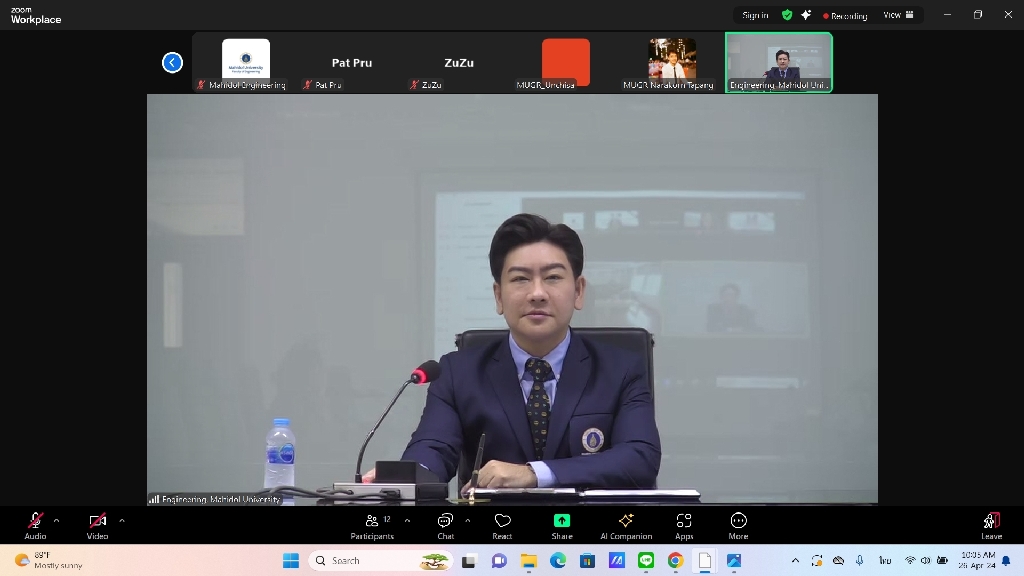Screen dimensions: 1024x576
Task: Expand the caret next to Participants
Action: (407, 520)
